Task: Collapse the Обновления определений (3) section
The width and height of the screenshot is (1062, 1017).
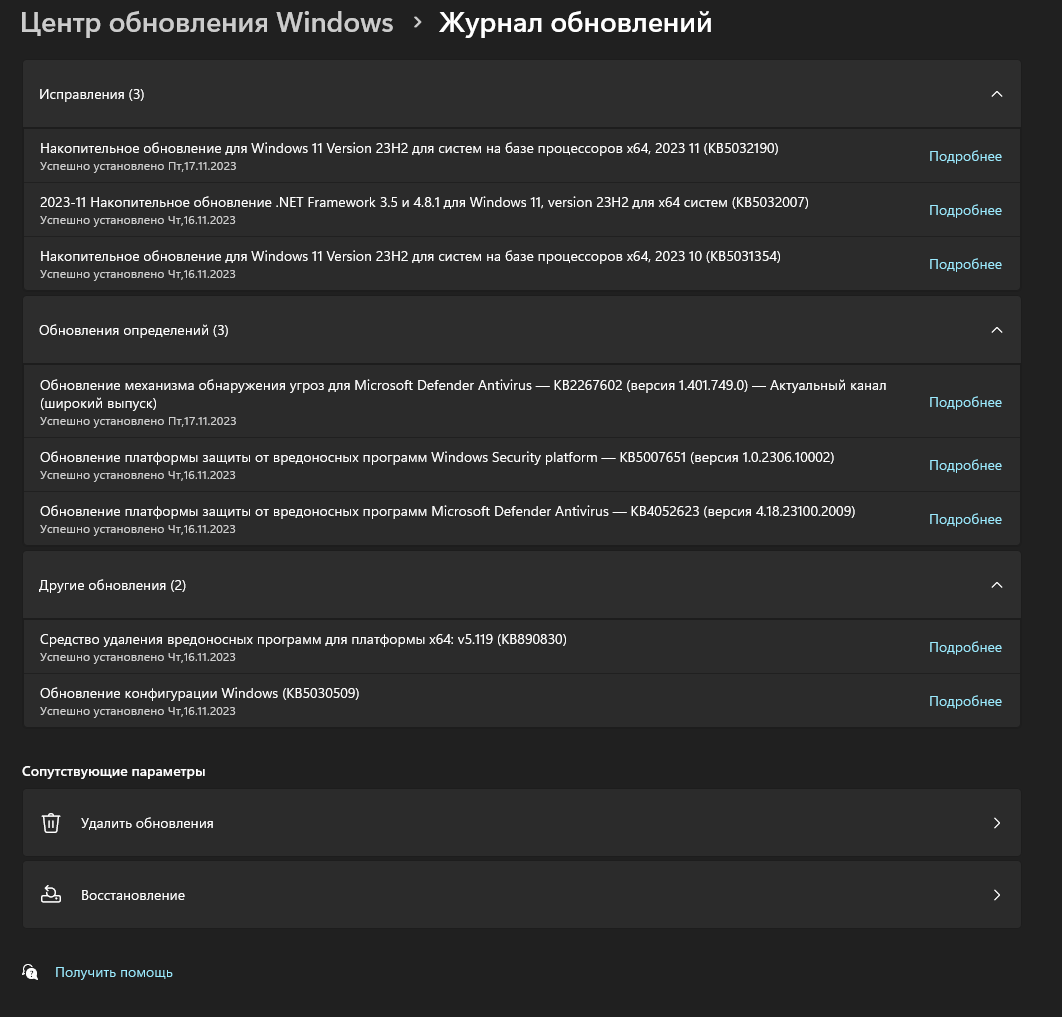Action: coord(996,330)
